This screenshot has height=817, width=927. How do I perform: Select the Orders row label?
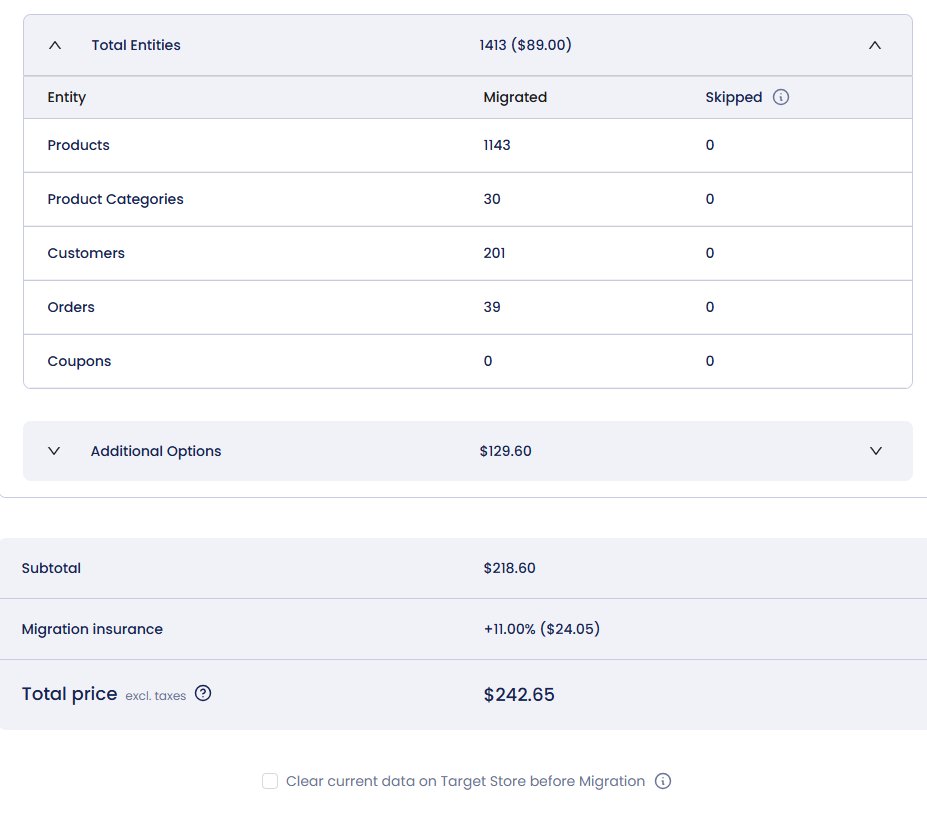coord(71,307)
